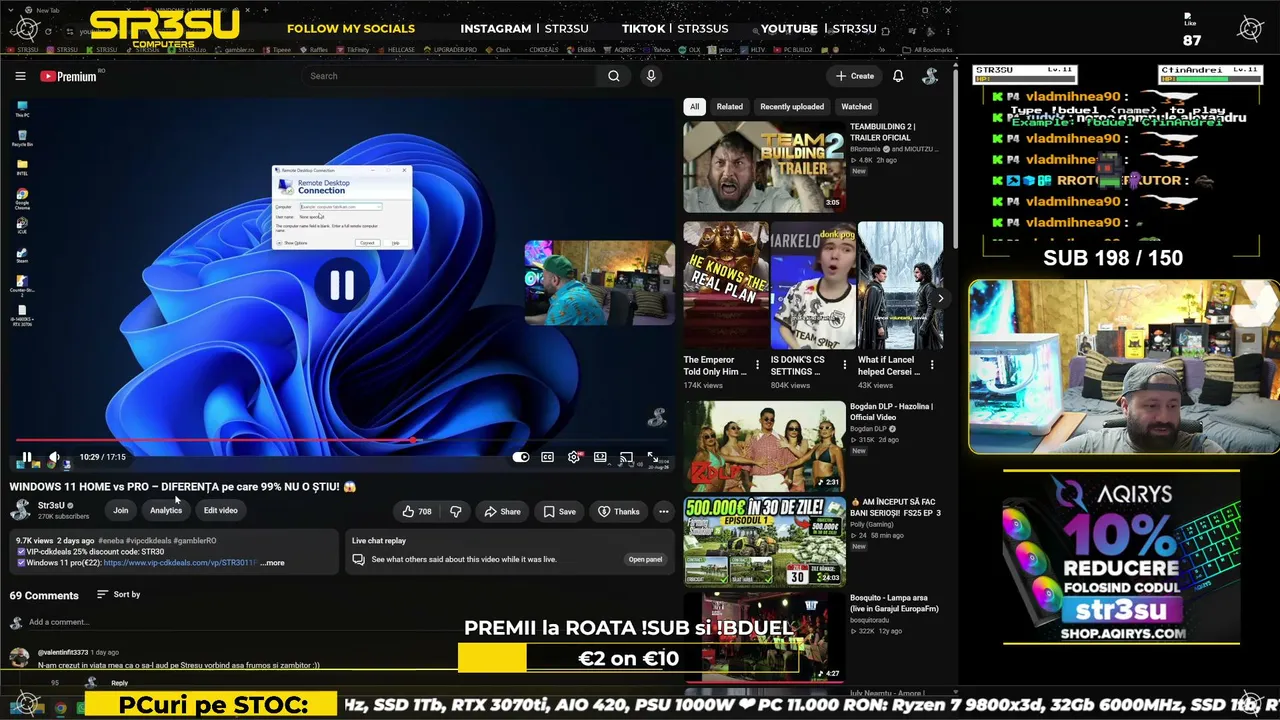1280x720 pixels.
Task: Open the live chat replay panel
Action: coord(645,559)
